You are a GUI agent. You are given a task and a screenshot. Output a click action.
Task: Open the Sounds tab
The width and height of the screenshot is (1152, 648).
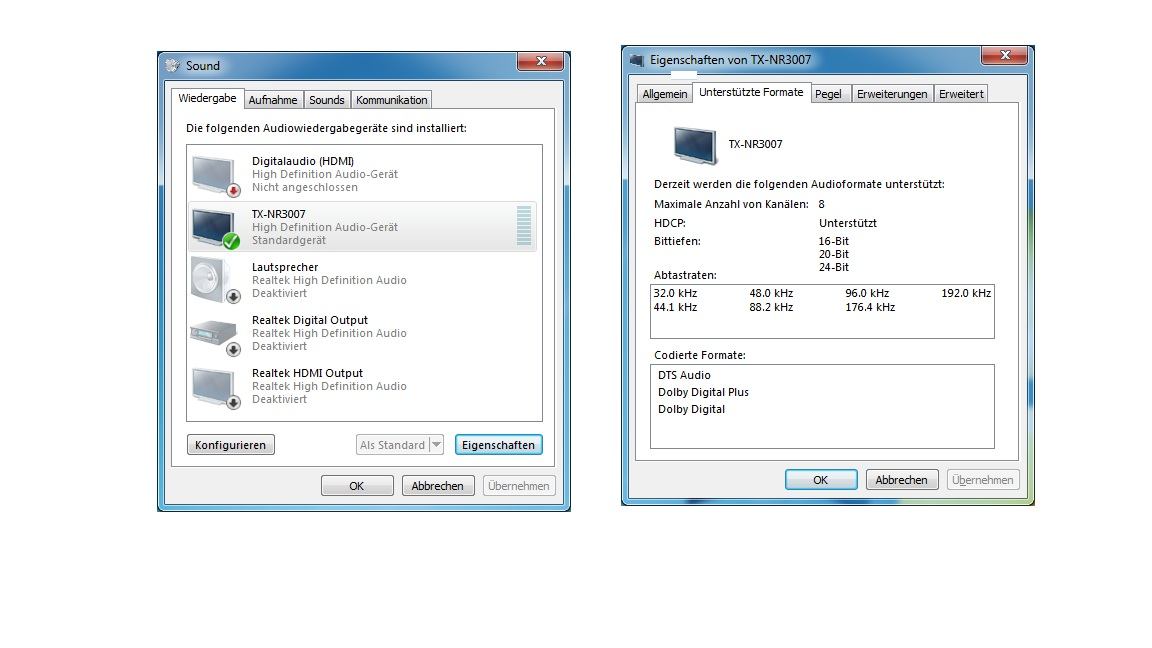pos(326,100)
